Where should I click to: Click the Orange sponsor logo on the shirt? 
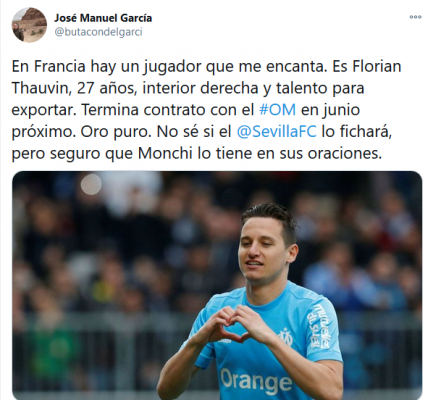coord(256,381)
